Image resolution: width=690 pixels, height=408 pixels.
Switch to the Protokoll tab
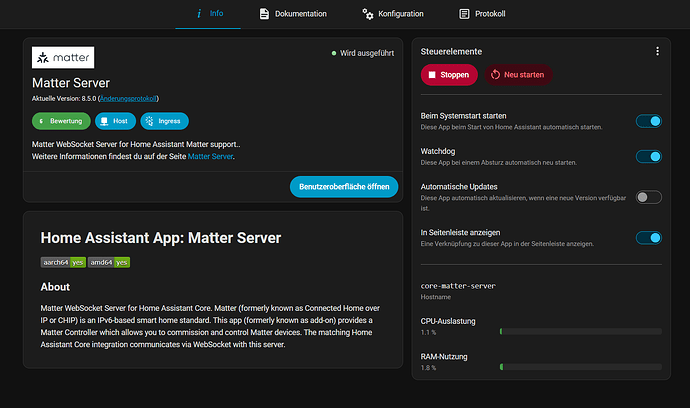pos(482,14)
